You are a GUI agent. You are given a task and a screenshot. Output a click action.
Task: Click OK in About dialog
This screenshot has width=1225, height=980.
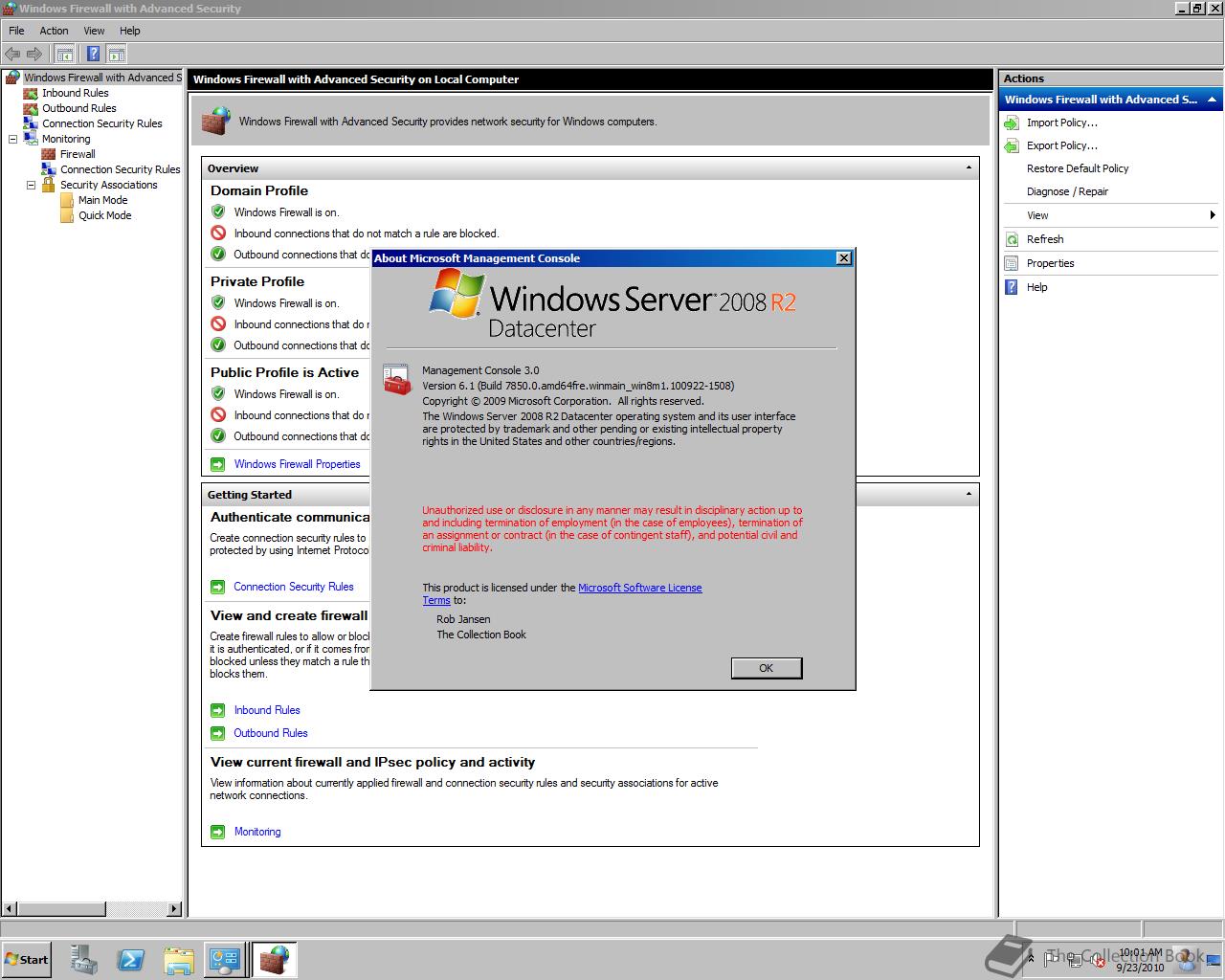point(766,668)
